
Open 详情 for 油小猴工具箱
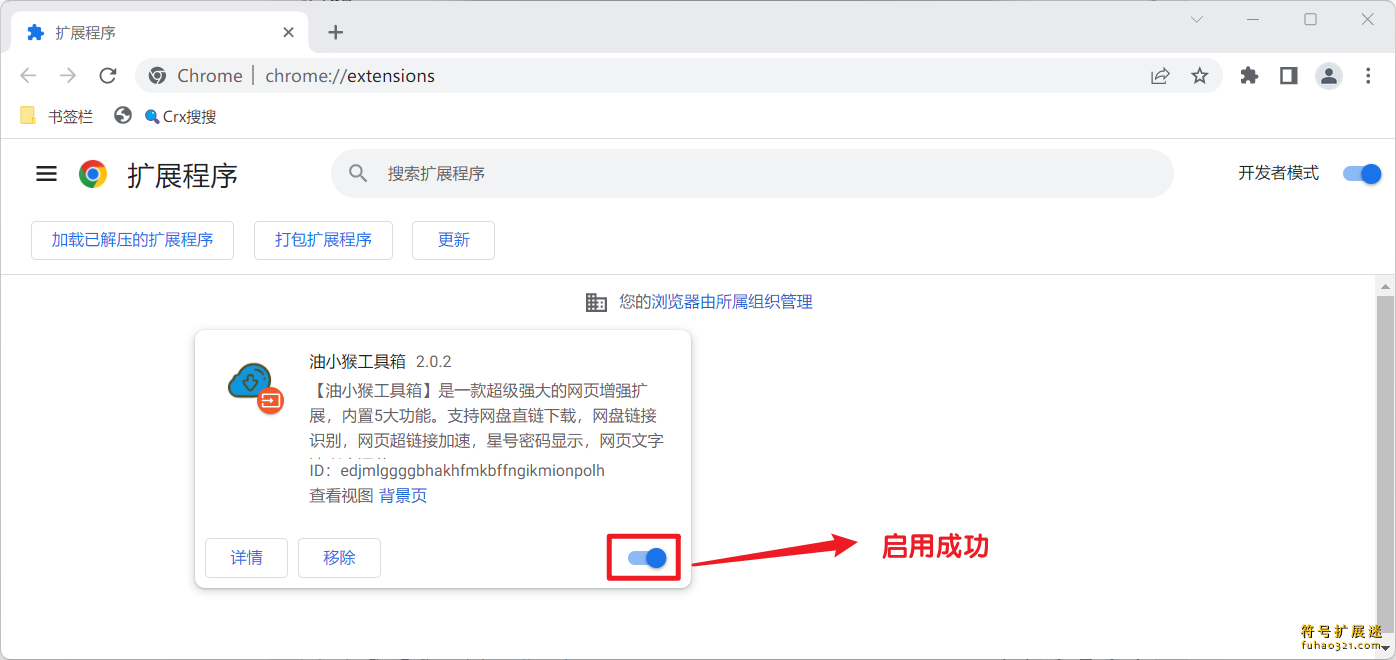pos(246,558)
